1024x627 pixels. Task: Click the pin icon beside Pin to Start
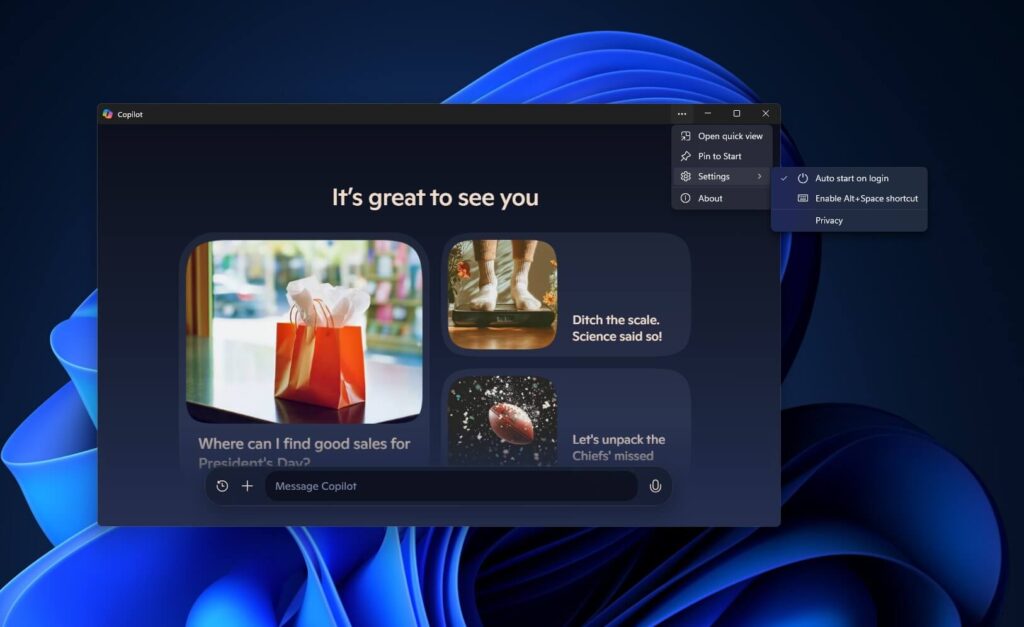(686, 156)
